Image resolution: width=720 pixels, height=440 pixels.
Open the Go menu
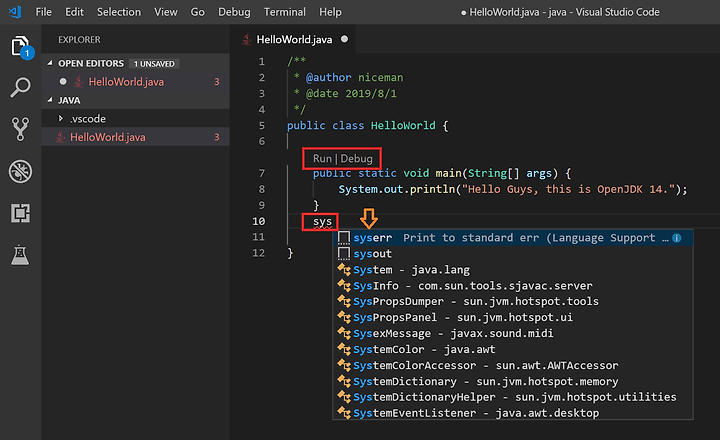(x=197, y=12)
